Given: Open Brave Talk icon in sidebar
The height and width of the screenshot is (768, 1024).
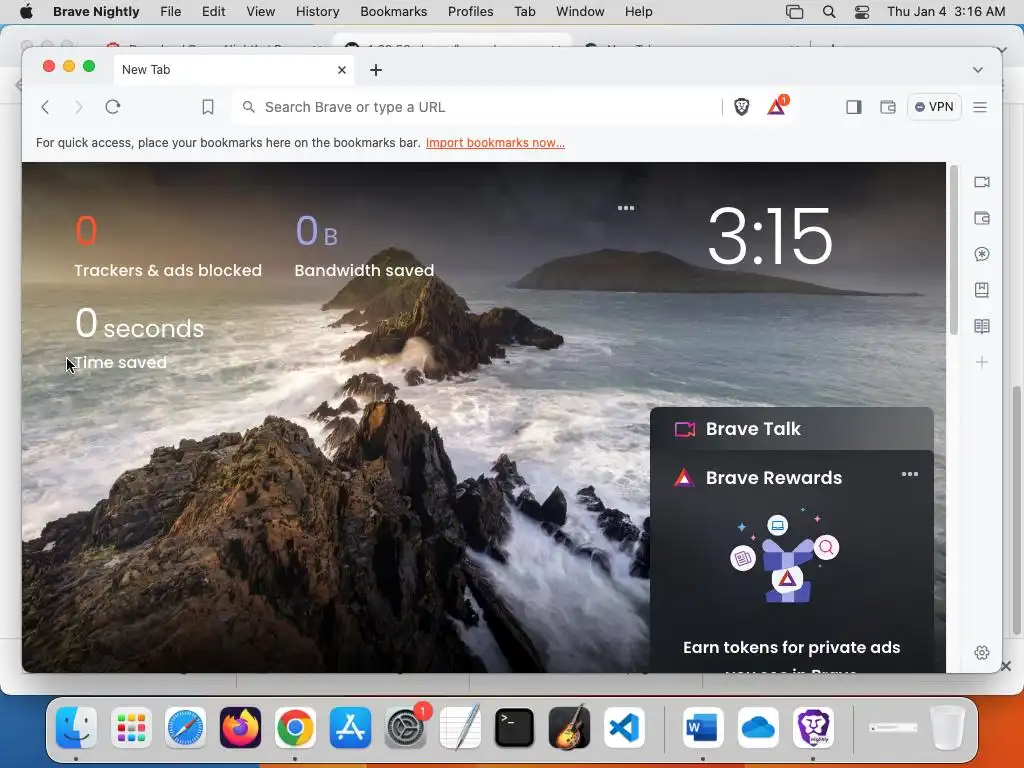Looking at the screenshot, I should tap(982, 182).
